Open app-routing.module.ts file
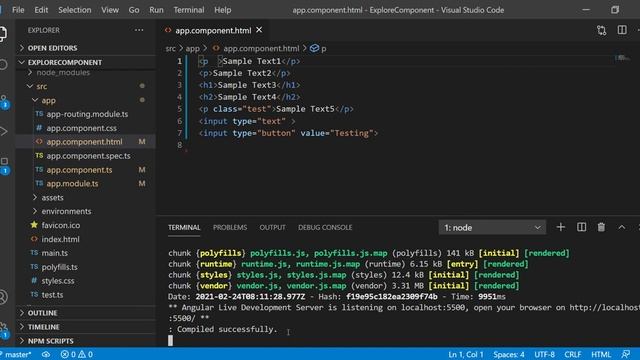The image size is (640, 360). (x=86, y=114)
